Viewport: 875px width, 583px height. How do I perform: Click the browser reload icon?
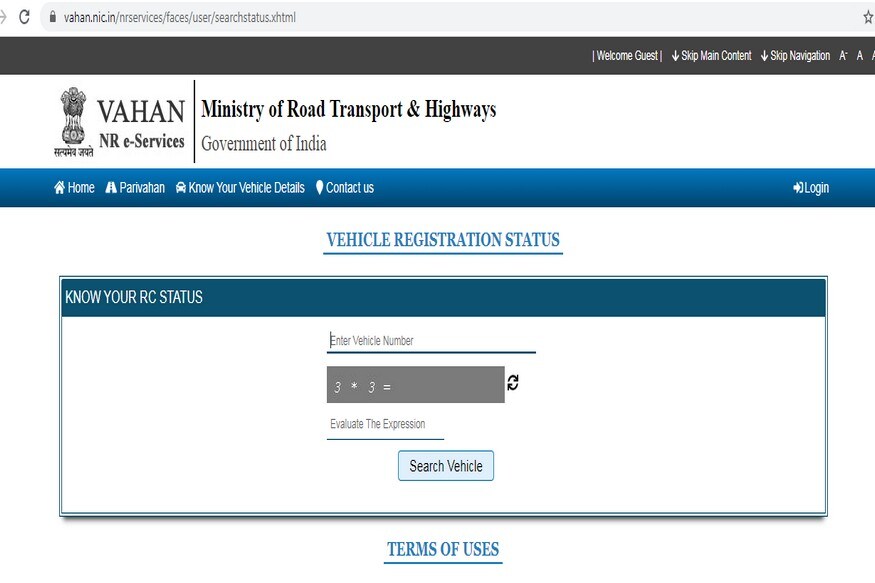[24, 17]
